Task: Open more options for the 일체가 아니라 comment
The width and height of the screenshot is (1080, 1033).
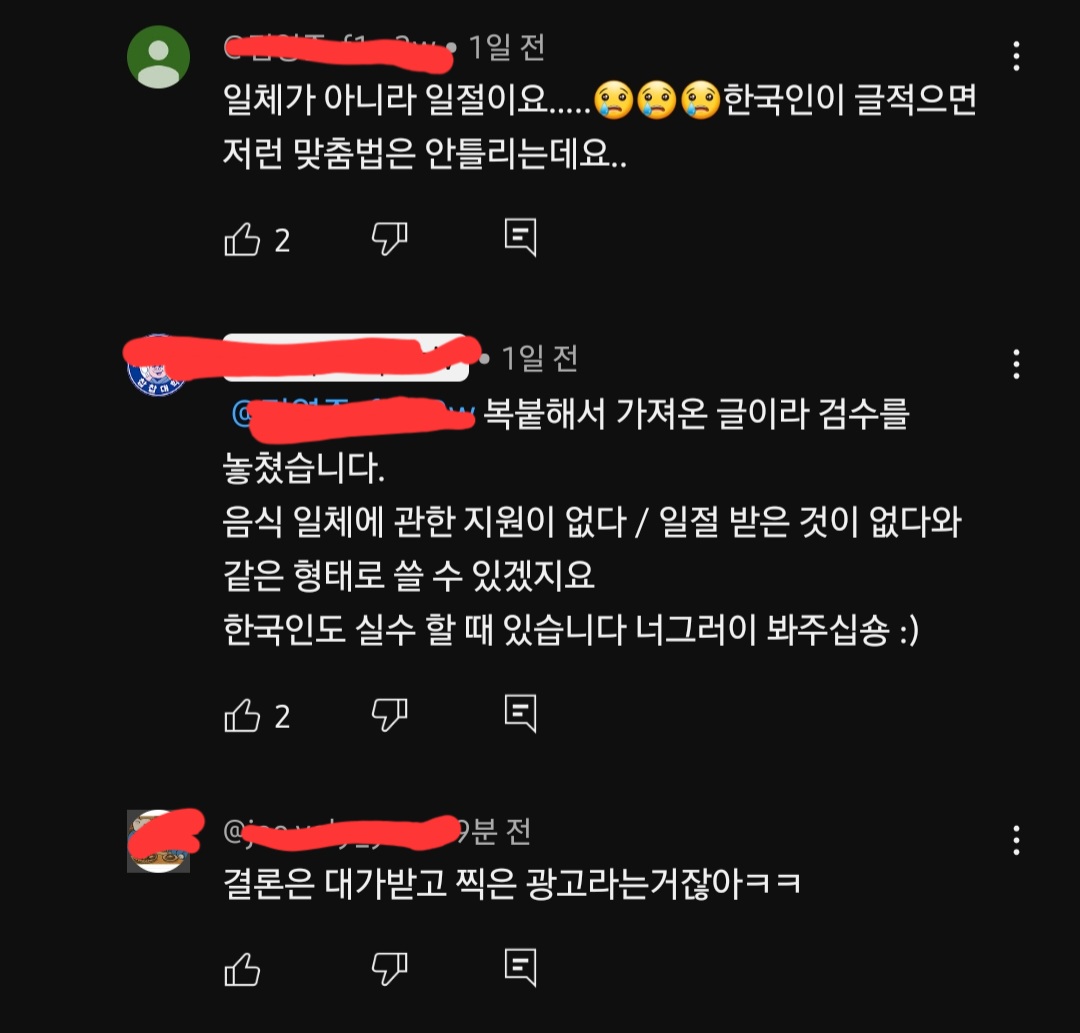Action: pyautogui.click(x=1017, y=56)
